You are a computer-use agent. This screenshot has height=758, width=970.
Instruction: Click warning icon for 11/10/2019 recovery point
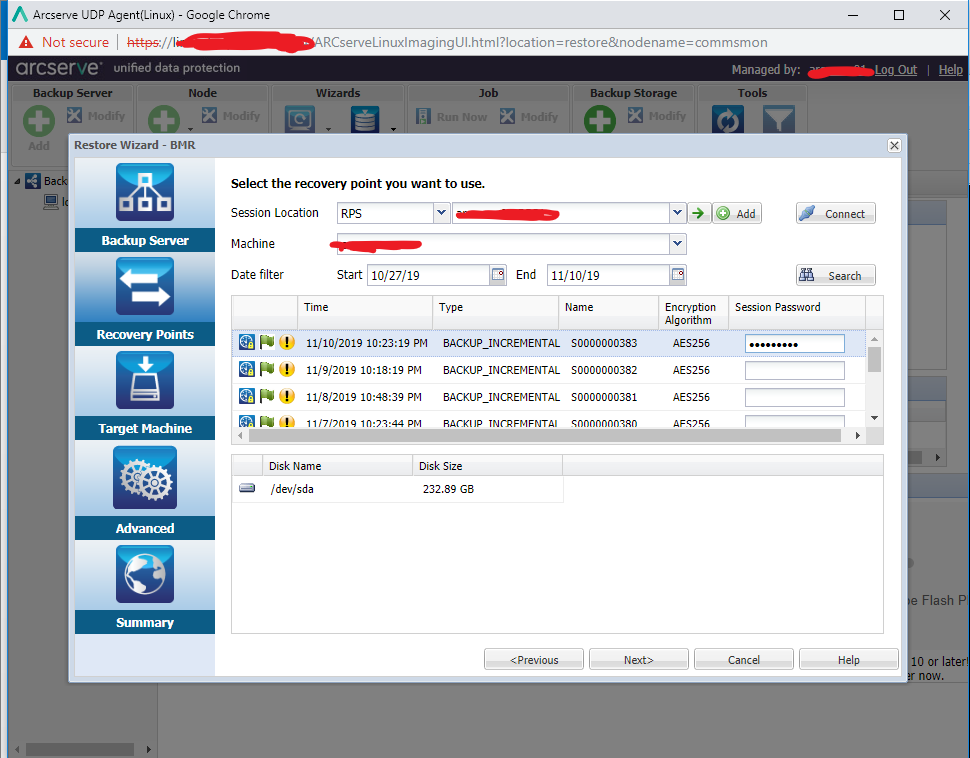[x=287, y=342]
